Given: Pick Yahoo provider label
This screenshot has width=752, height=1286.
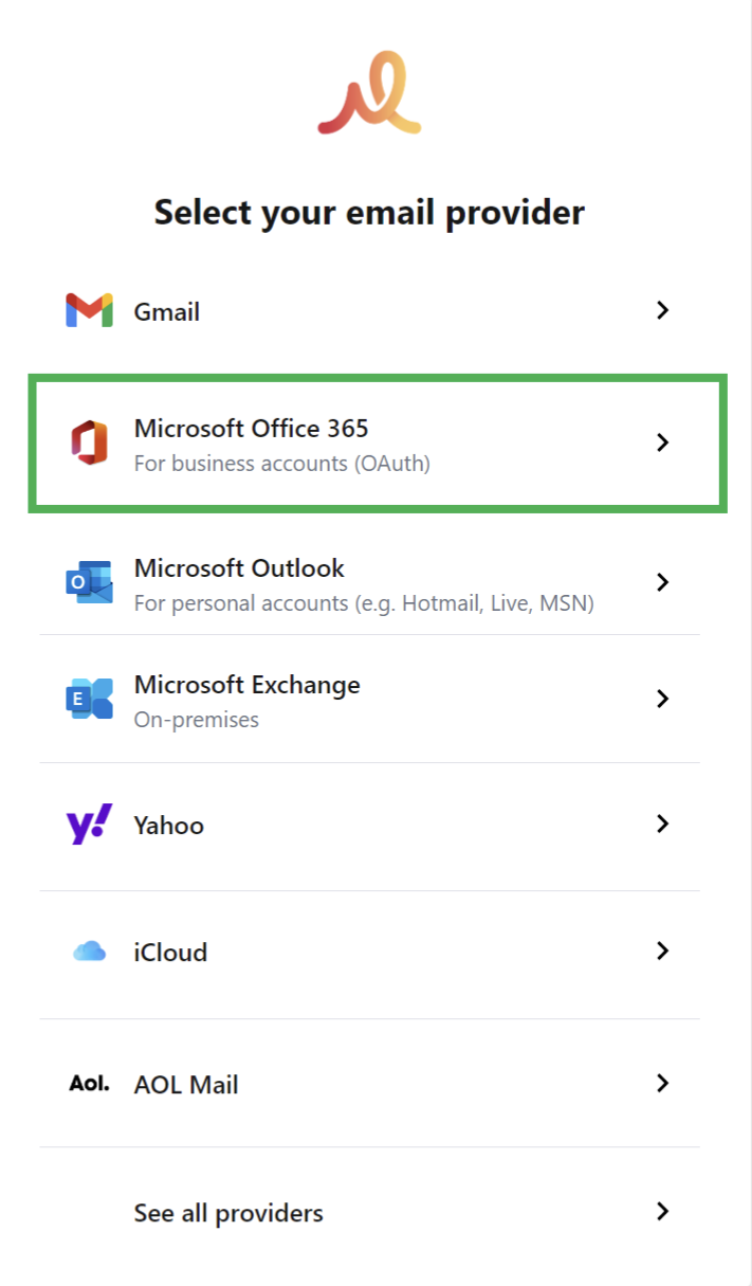Looking at the screenshot, I should 169,825.
